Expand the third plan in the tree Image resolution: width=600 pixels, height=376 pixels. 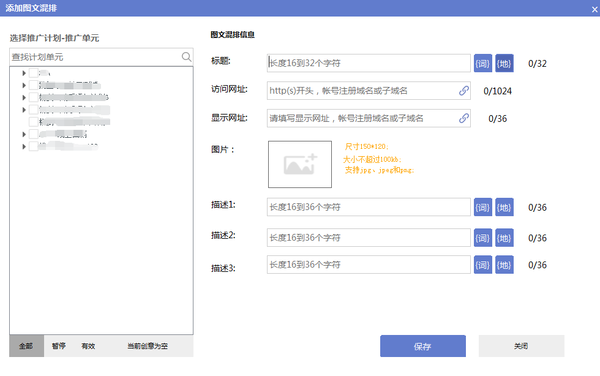pyautogui.click(x=24, y=97)
